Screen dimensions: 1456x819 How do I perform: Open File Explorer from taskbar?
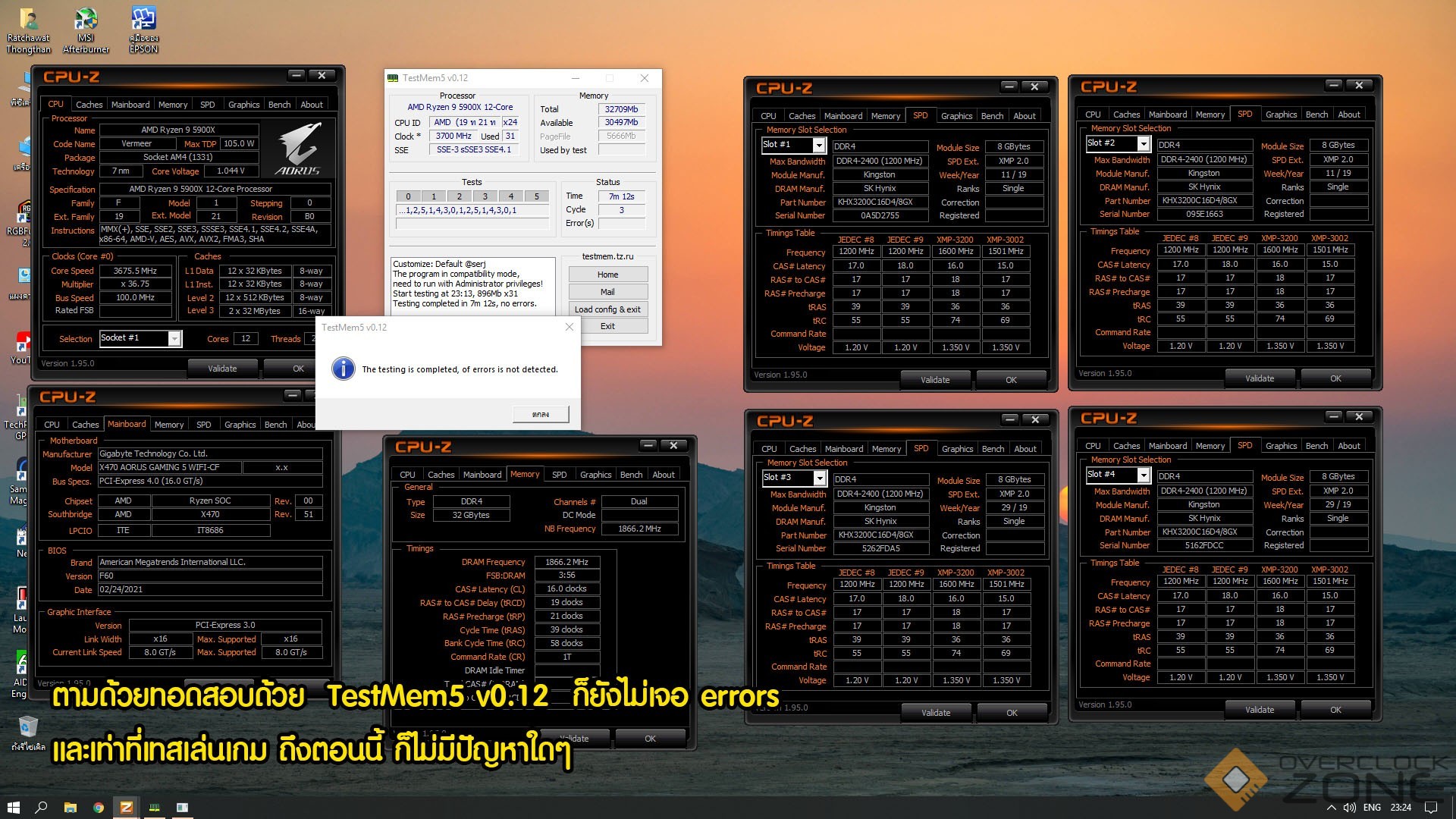click(x=71, y=808)
